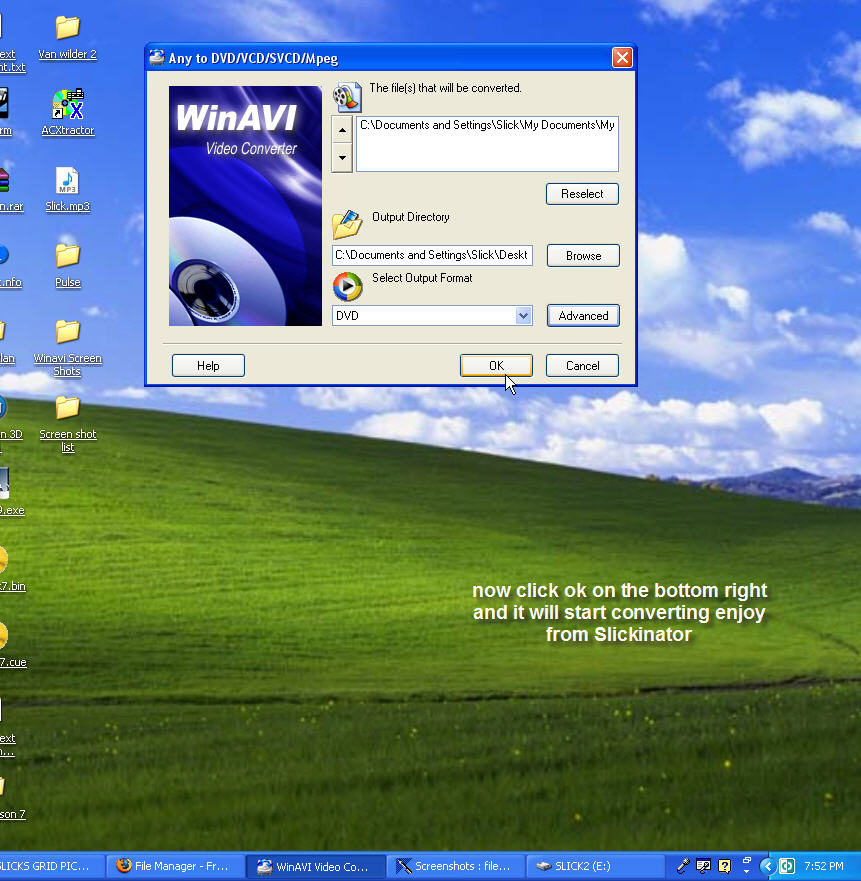861x881 pixels.
Task: Click the file list down arrow
Action: click(342, 157)
